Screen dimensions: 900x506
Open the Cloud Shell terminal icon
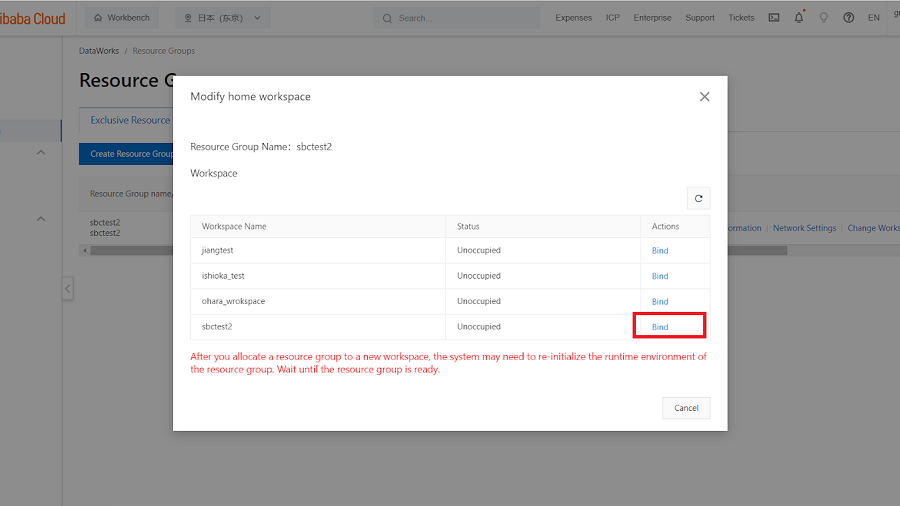point(774,18)
